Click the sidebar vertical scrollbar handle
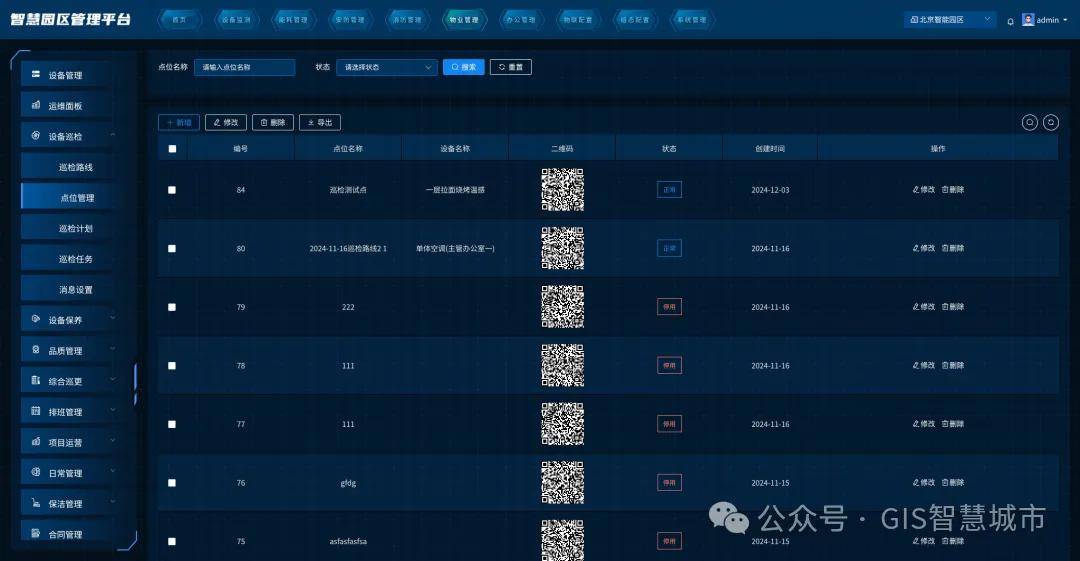The image size is (1080, 561). tap(135, 383)
